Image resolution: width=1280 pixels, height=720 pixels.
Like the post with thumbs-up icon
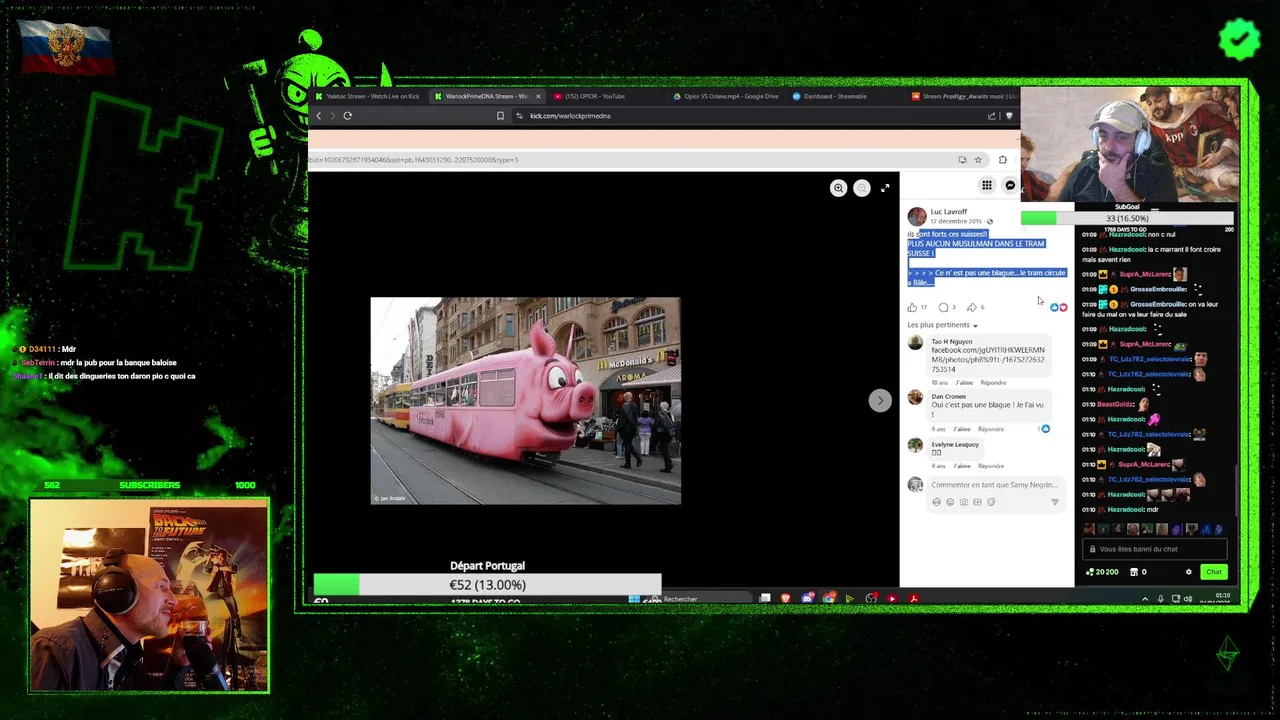tap(912, 307)
